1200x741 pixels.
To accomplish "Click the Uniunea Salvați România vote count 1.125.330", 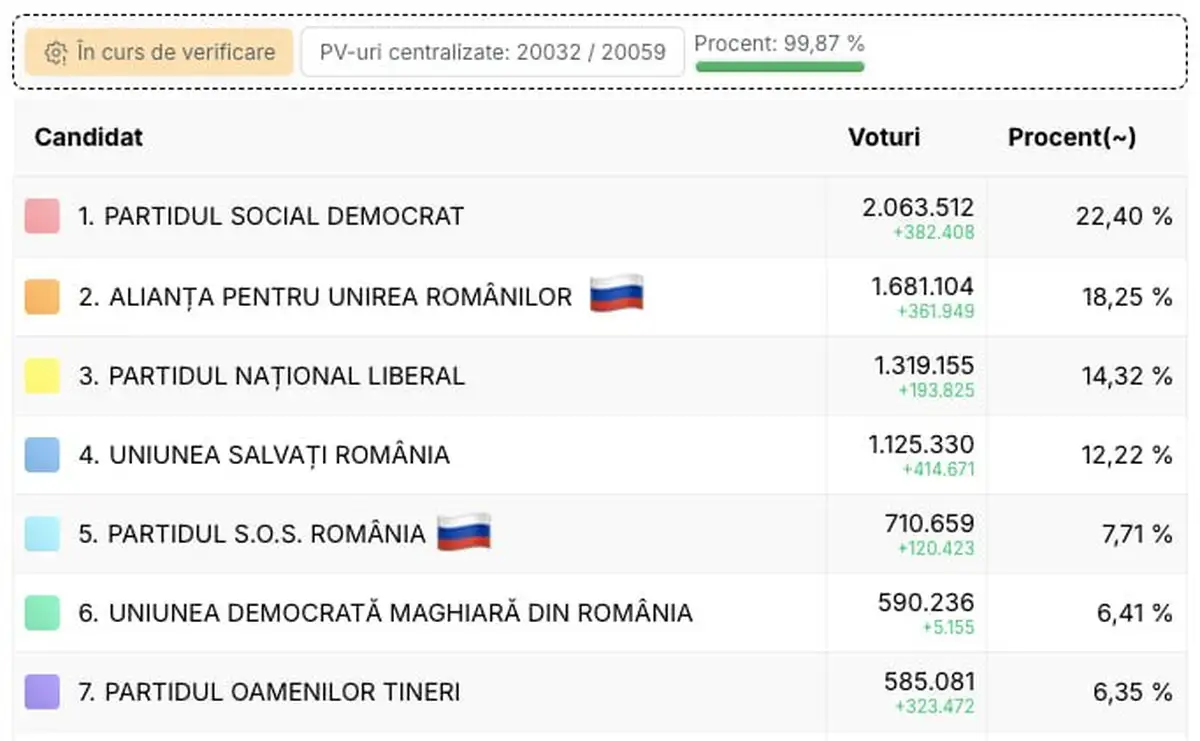I will (x=921, y=444).
